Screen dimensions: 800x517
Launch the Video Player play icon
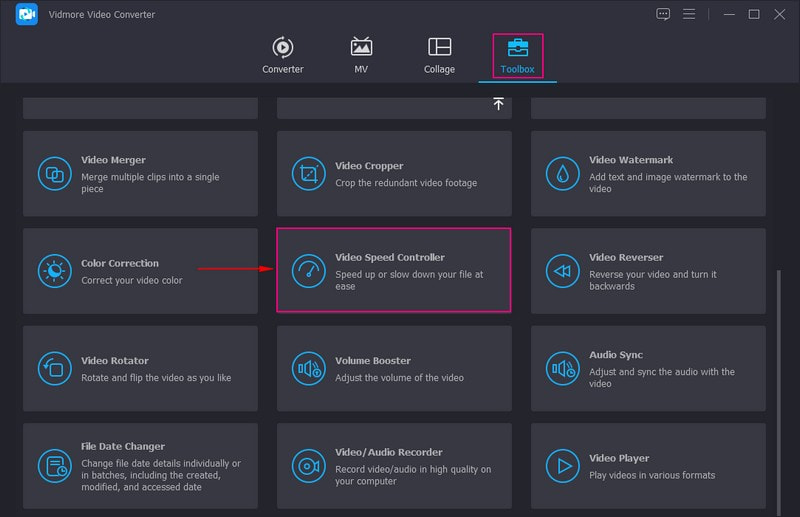pyautogui.click(x=562, y=466)
